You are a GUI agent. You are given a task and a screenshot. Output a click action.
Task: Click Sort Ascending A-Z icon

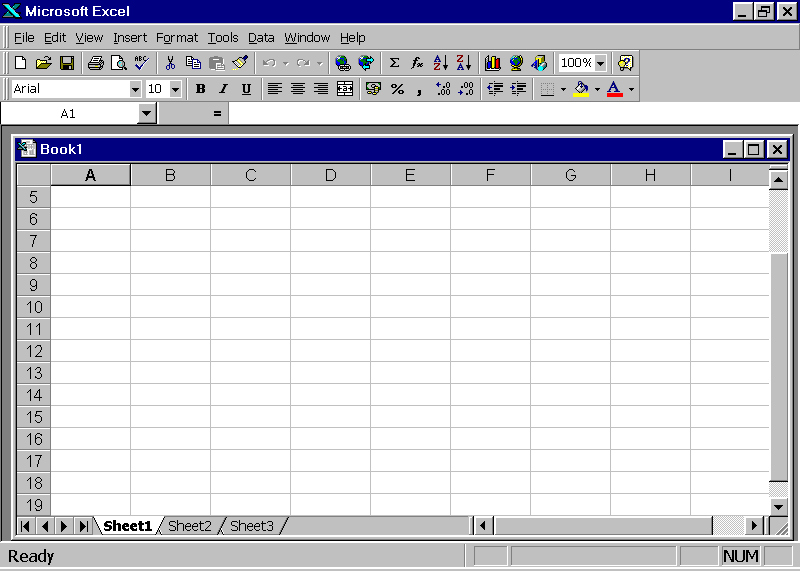[440, 63]
